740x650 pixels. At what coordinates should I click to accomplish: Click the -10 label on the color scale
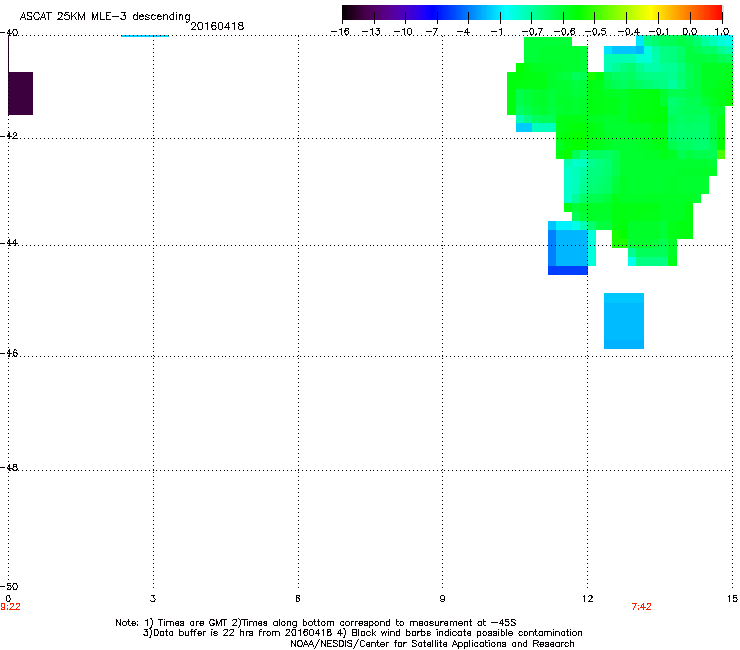(403, 32)
